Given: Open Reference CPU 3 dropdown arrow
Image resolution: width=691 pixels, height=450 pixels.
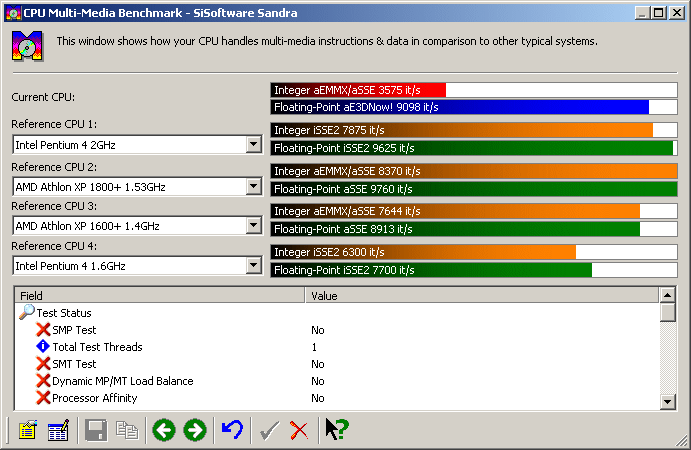Looking at the screenshot, I should 253,226.
